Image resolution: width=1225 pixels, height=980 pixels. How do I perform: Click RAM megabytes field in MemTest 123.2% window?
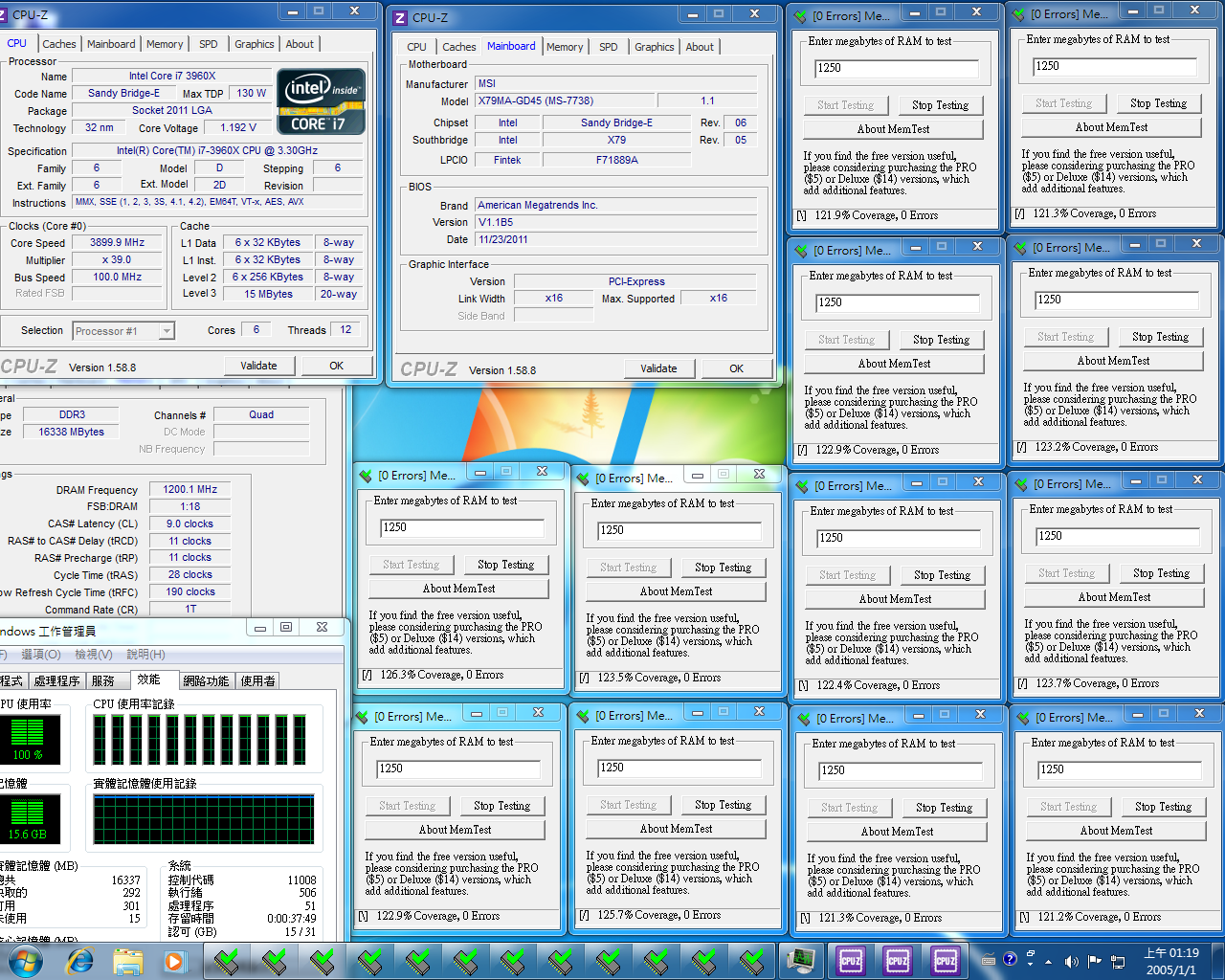pyautogui.click(x=1117, y=300)
